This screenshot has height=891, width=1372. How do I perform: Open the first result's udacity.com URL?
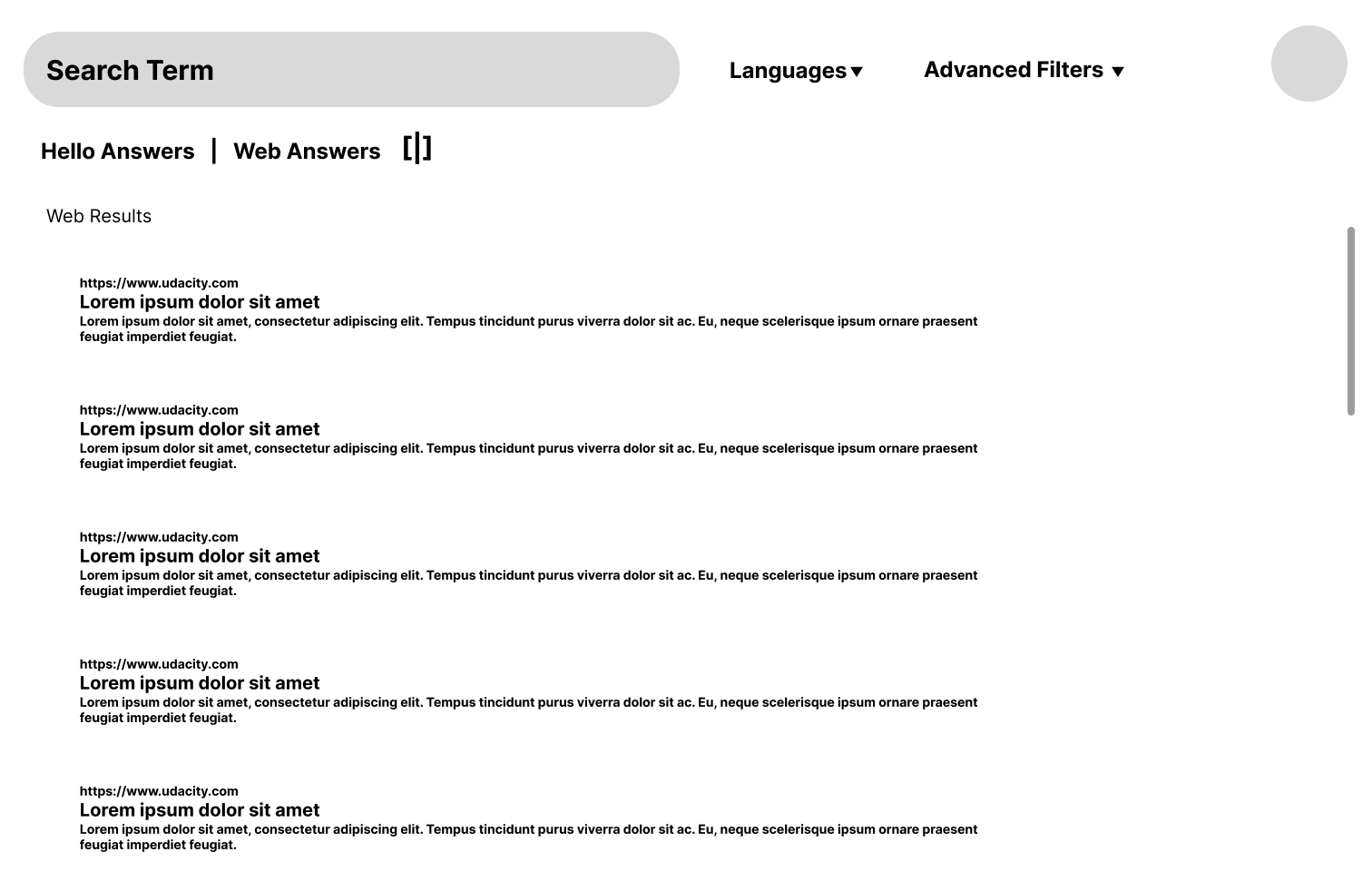pos(159,283)
